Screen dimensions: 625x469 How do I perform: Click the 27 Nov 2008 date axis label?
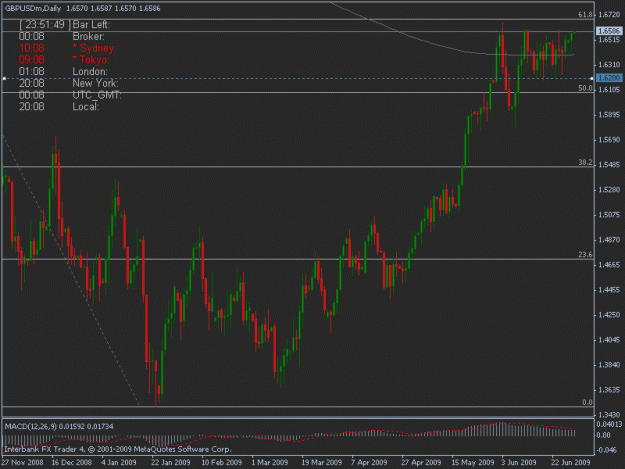(x=22, y=462)
